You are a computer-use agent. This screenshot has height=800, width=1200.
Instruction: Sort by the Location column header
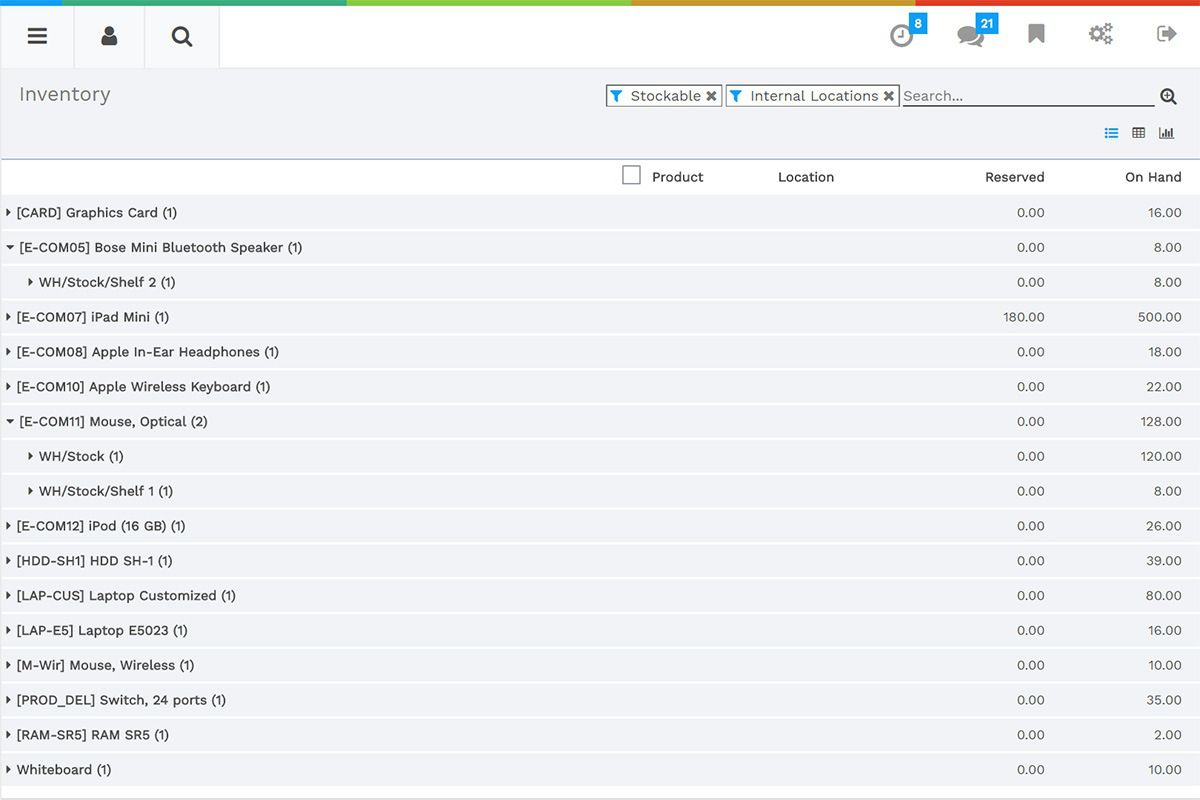tap(805, 177)
